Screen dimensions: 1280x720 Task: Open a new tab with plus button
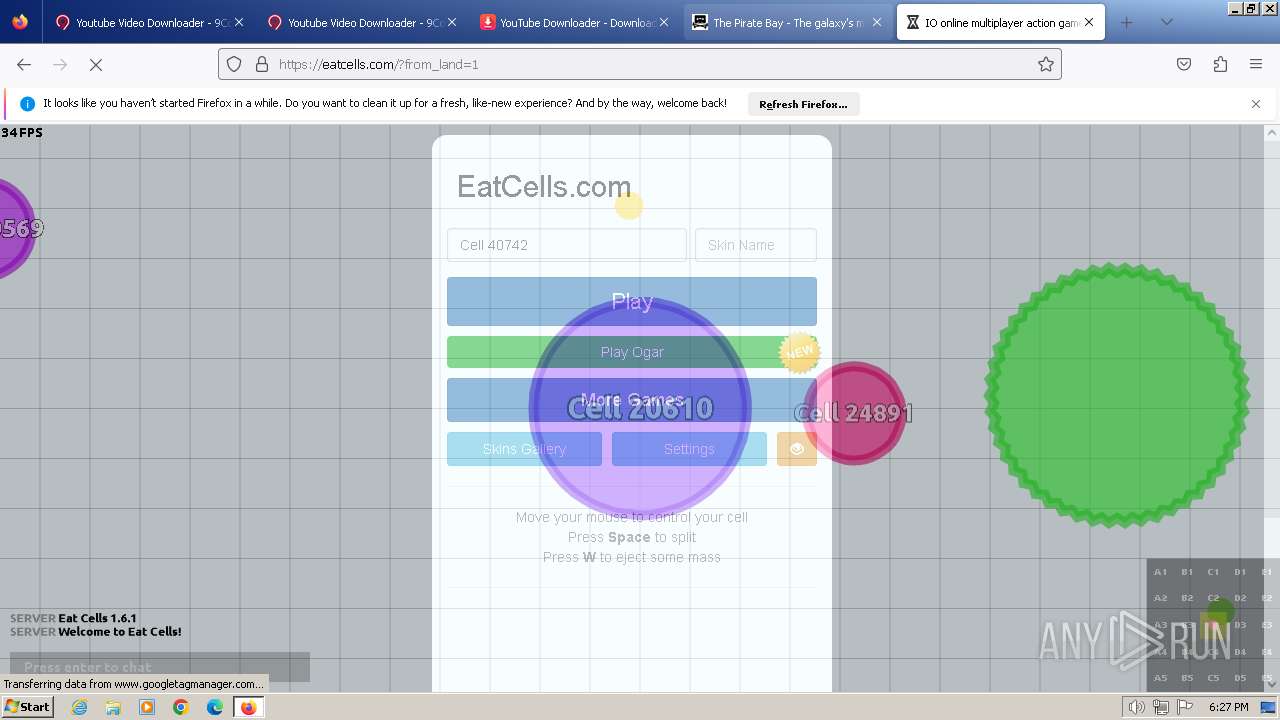1126,22
